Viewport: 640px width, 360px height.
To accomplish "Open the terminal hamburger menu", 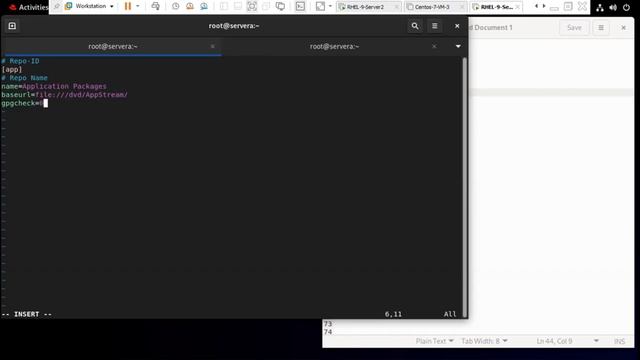I will click(435, 26).
